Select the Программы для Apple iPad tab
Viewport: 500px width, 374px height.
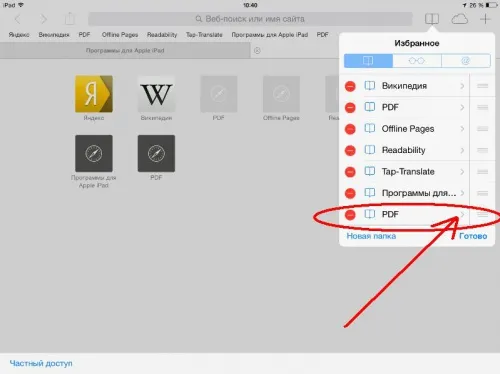[x=125, y=51]
